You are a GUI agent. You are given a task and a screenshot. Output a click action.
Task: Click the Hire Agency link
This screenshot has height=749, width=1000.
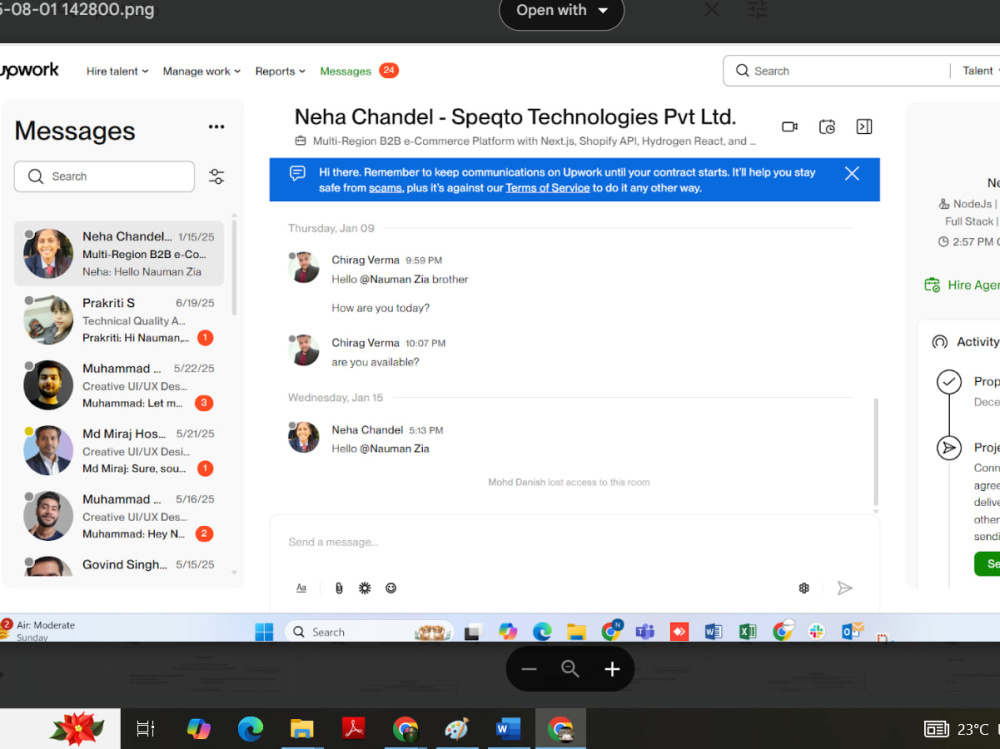coord(962,285)
